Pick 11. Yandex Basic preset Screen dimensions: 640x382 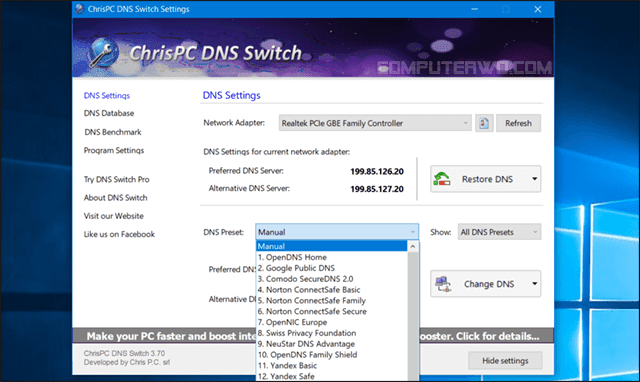pyautogui.click(x=331, y=365)
